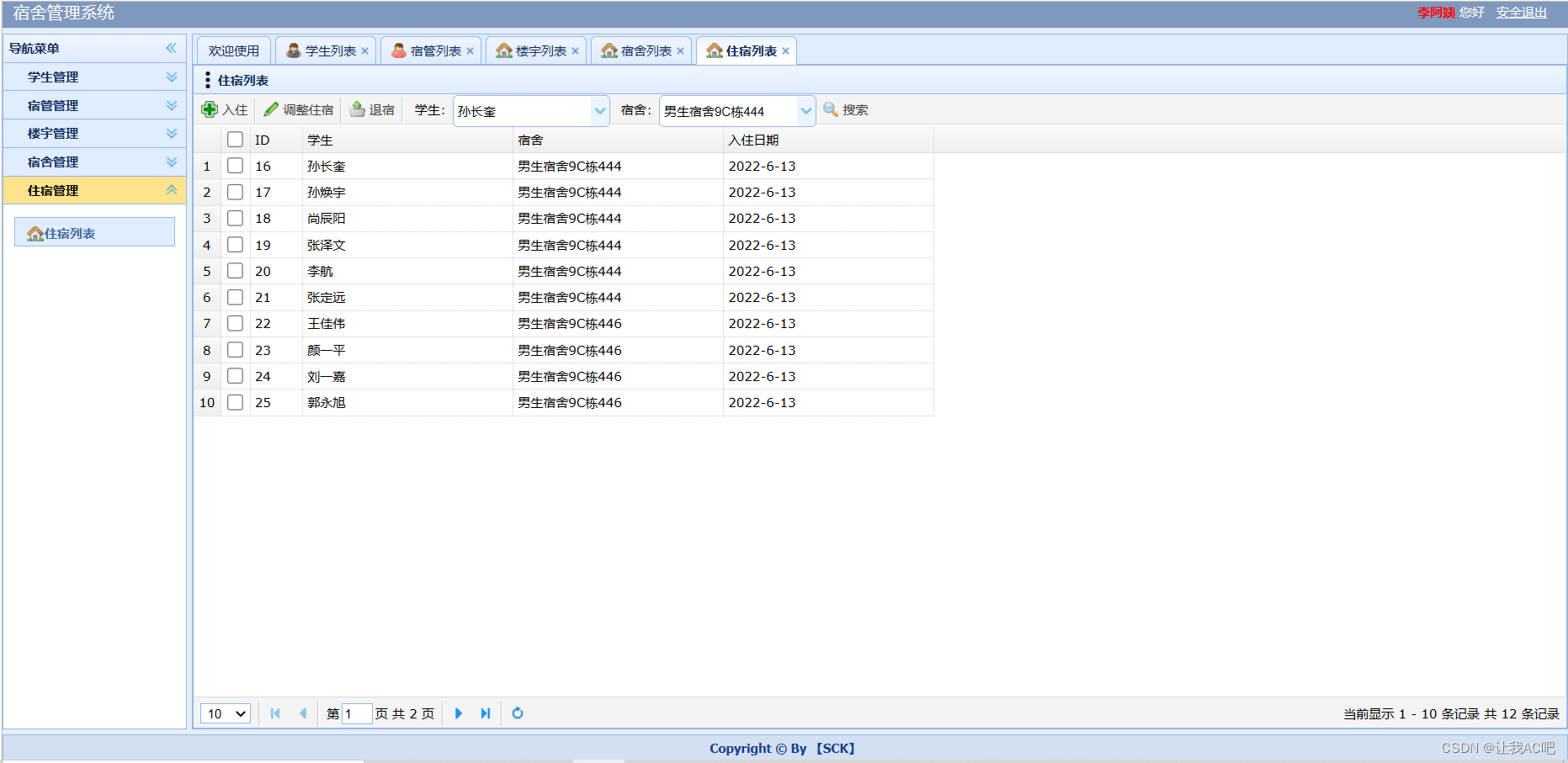Click the pencil 调整住宿 edit icon
The image size is (1568, 763).
coord(271,109)
